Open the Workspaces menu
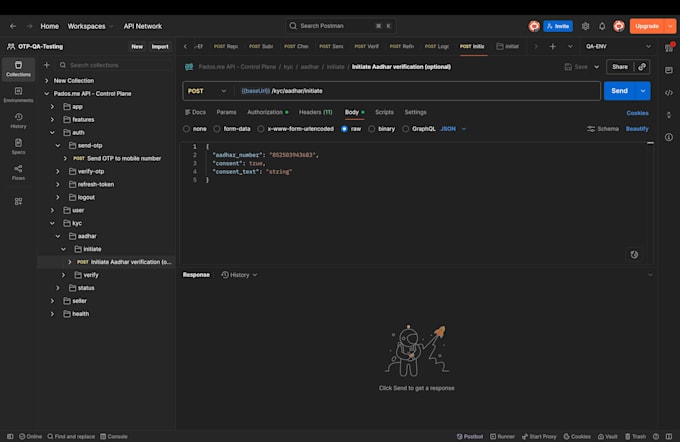The image size is (680, 442). tap(90, 26)
